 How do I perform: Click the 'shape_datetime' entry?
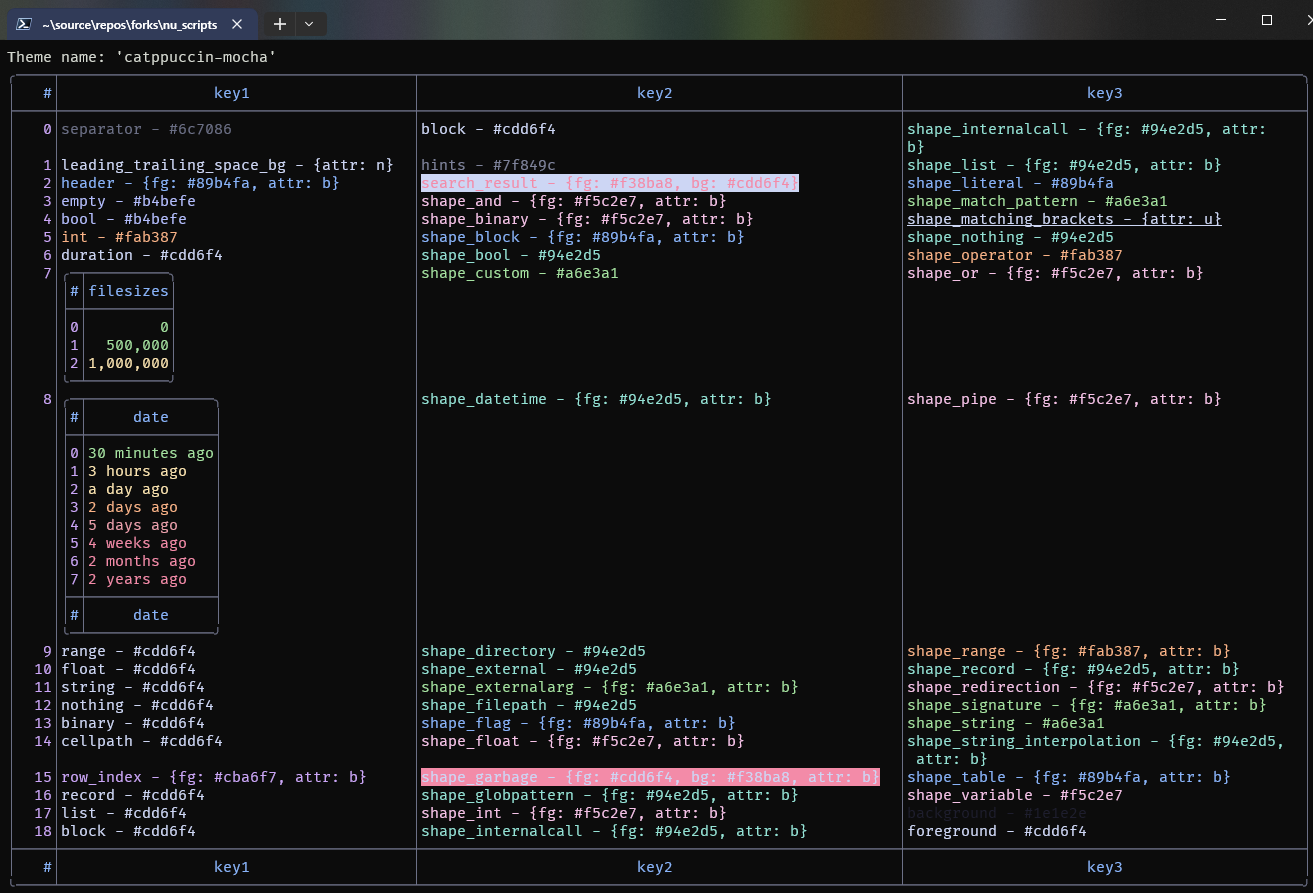(596, 399)
